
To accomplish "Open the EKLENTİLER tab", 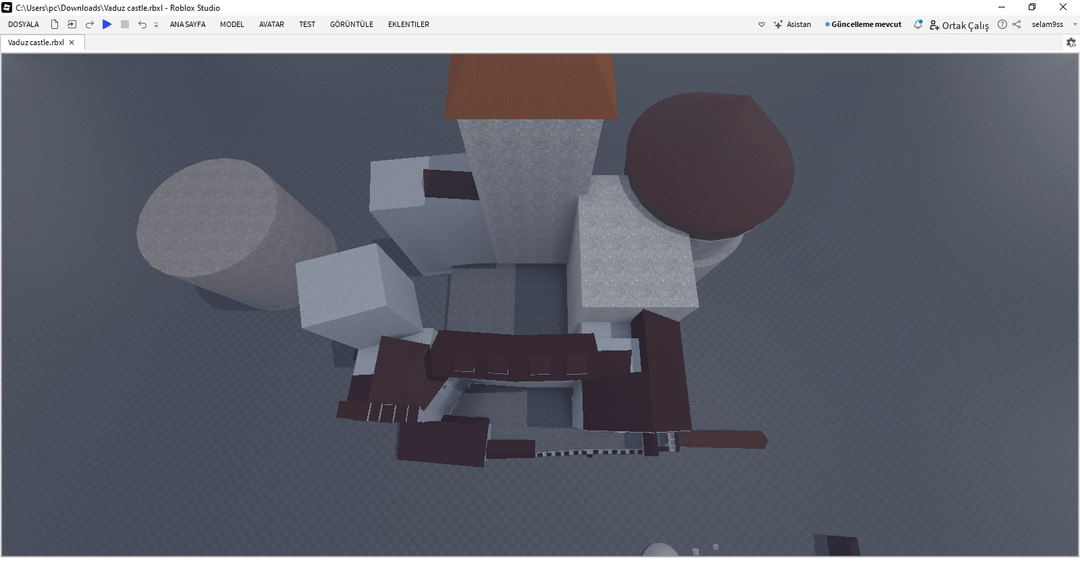I will pyautogui.click(x=408, y=24).
